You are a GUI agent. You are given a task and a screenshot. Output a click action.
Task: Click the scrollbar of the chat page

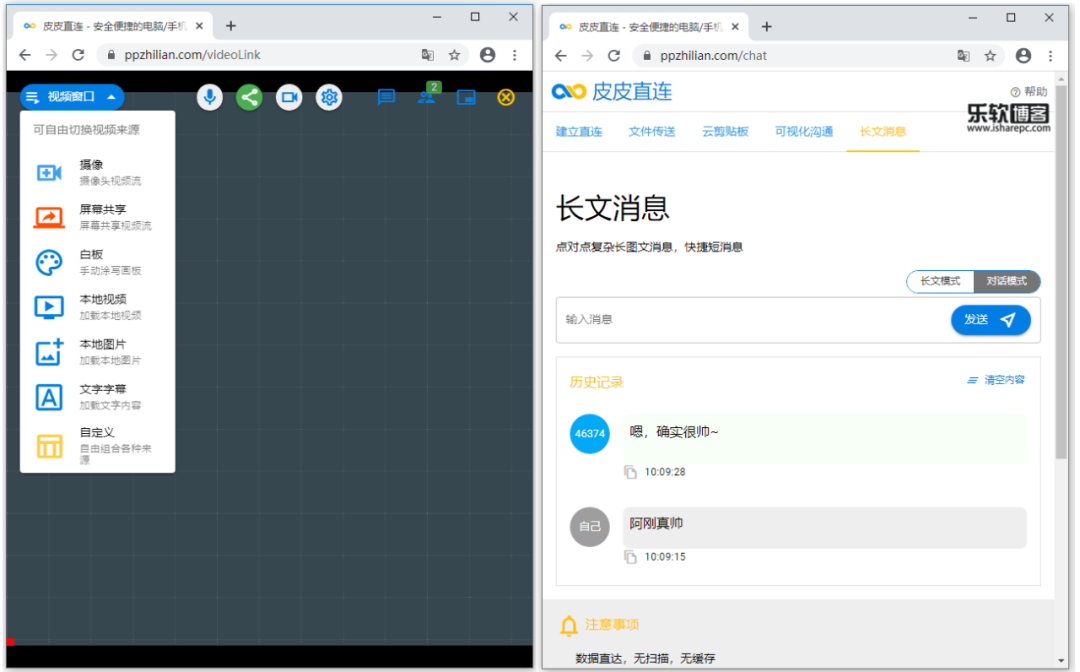[1061, 271]
